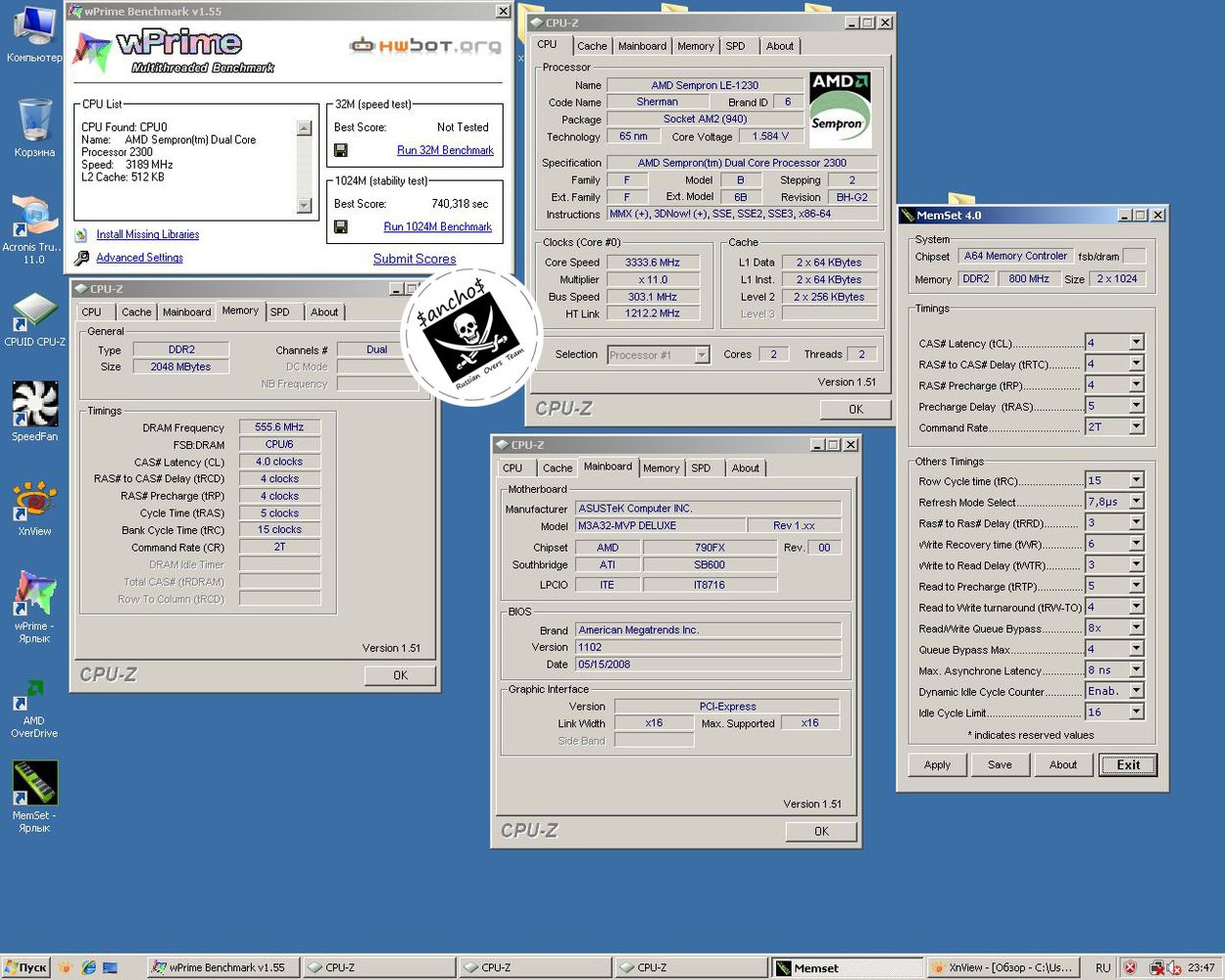Image resolution: width=1225 pixels, height=980 pixels.
Task: Click the Show Desktop quick launch icon
Action: (110, 967)
